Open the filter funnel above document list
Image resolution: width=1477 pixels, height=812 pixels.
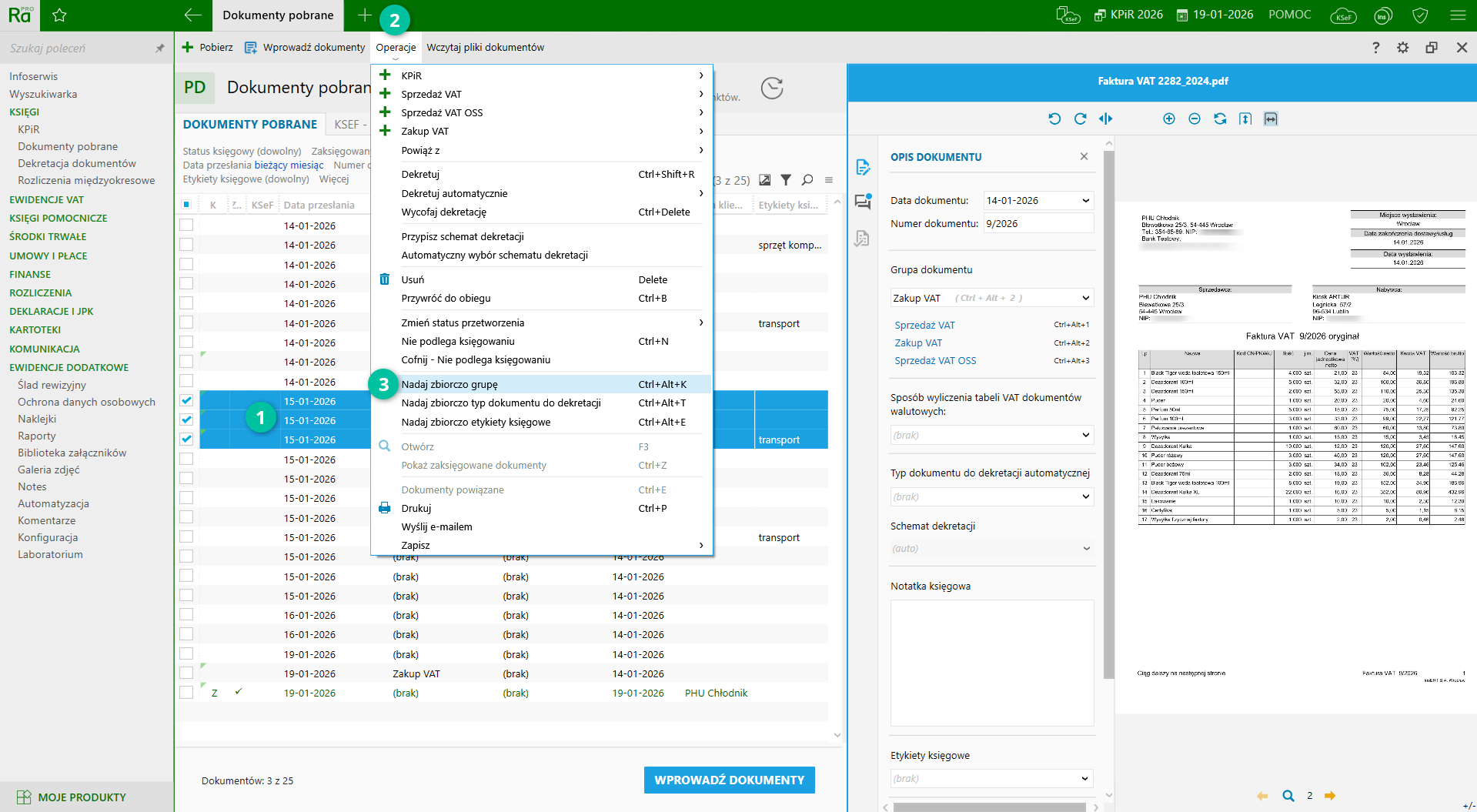click(786, 180)
